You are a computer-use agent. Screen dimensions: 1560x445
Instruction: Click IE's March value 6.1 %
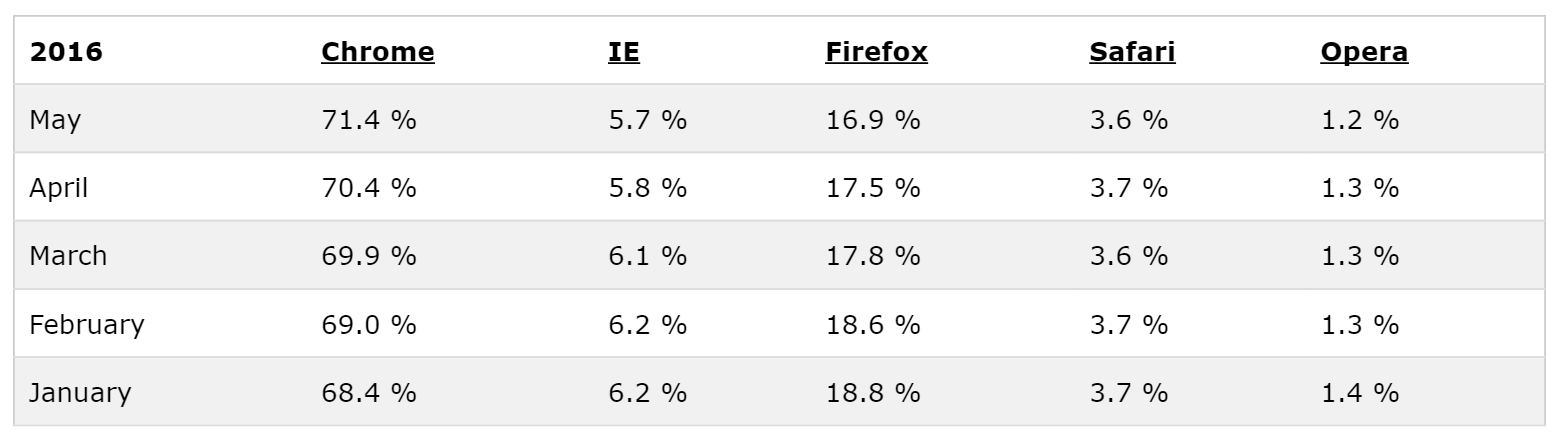647,256
